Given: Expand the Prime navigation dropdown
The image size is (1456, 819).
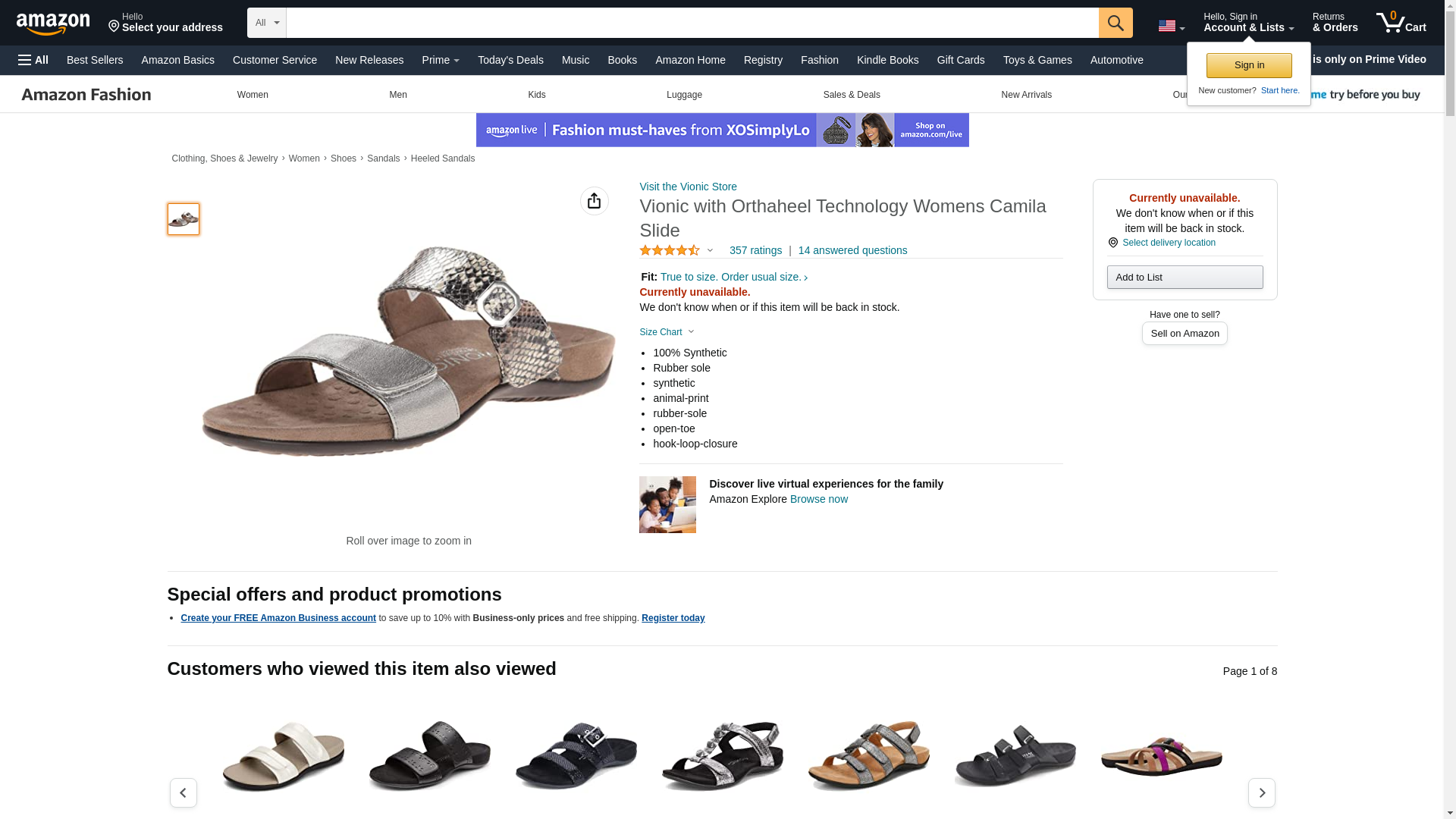Looking at the screenshot, I should coord(440,60).
